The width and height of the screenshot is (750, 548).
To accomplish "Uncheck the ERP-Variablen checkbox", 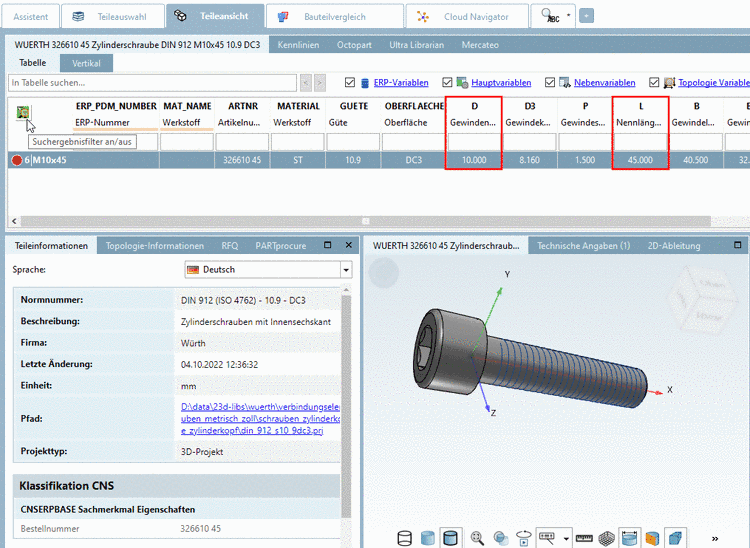I will coord(350,82).
